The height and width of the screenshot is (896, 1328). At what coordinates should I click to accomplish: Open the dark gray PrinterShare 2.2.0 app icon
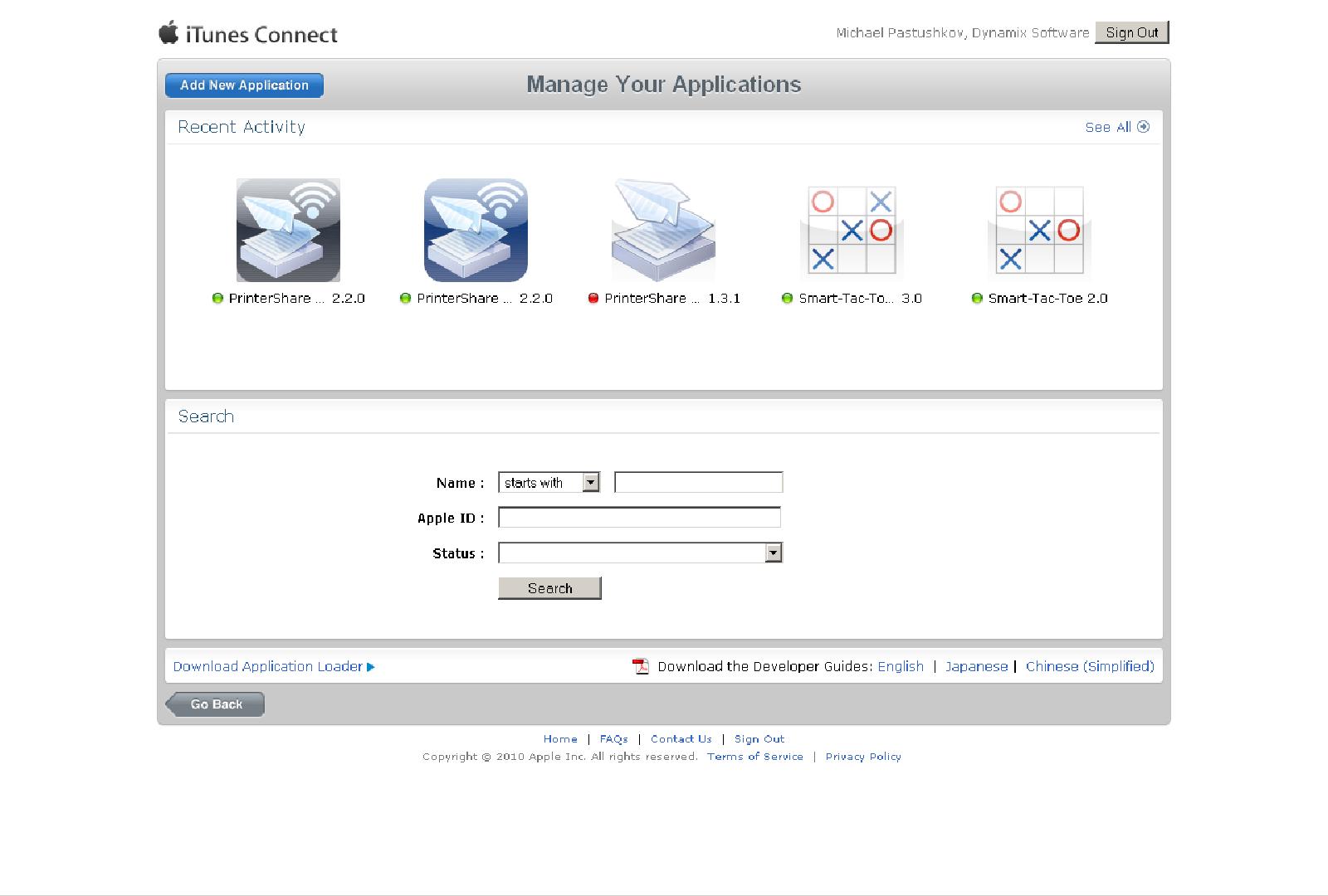(x=288, y=230)
